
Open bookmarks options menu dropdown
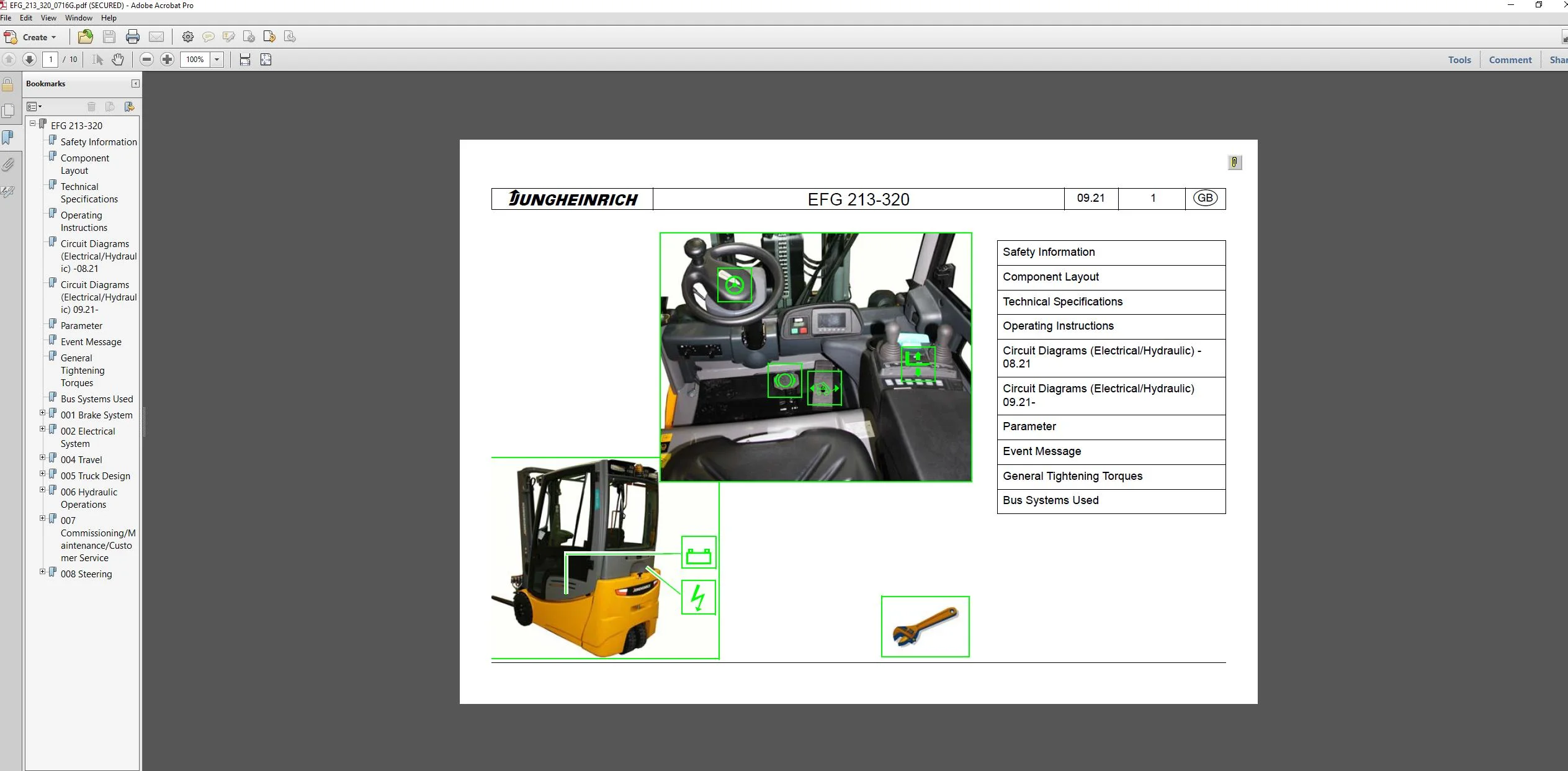pos(34,107)
